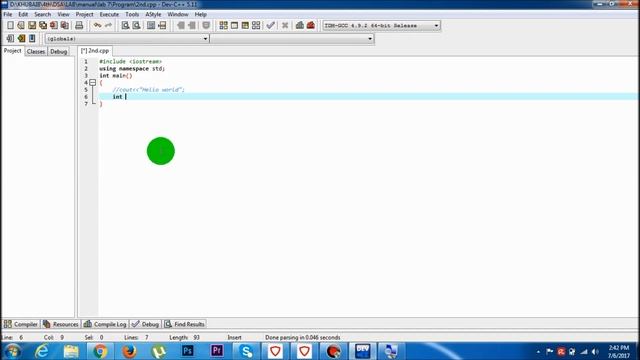This screenshot has width=640, height=360.
Task: Open the Resources bottom panel tab
Action: point(60,324)
